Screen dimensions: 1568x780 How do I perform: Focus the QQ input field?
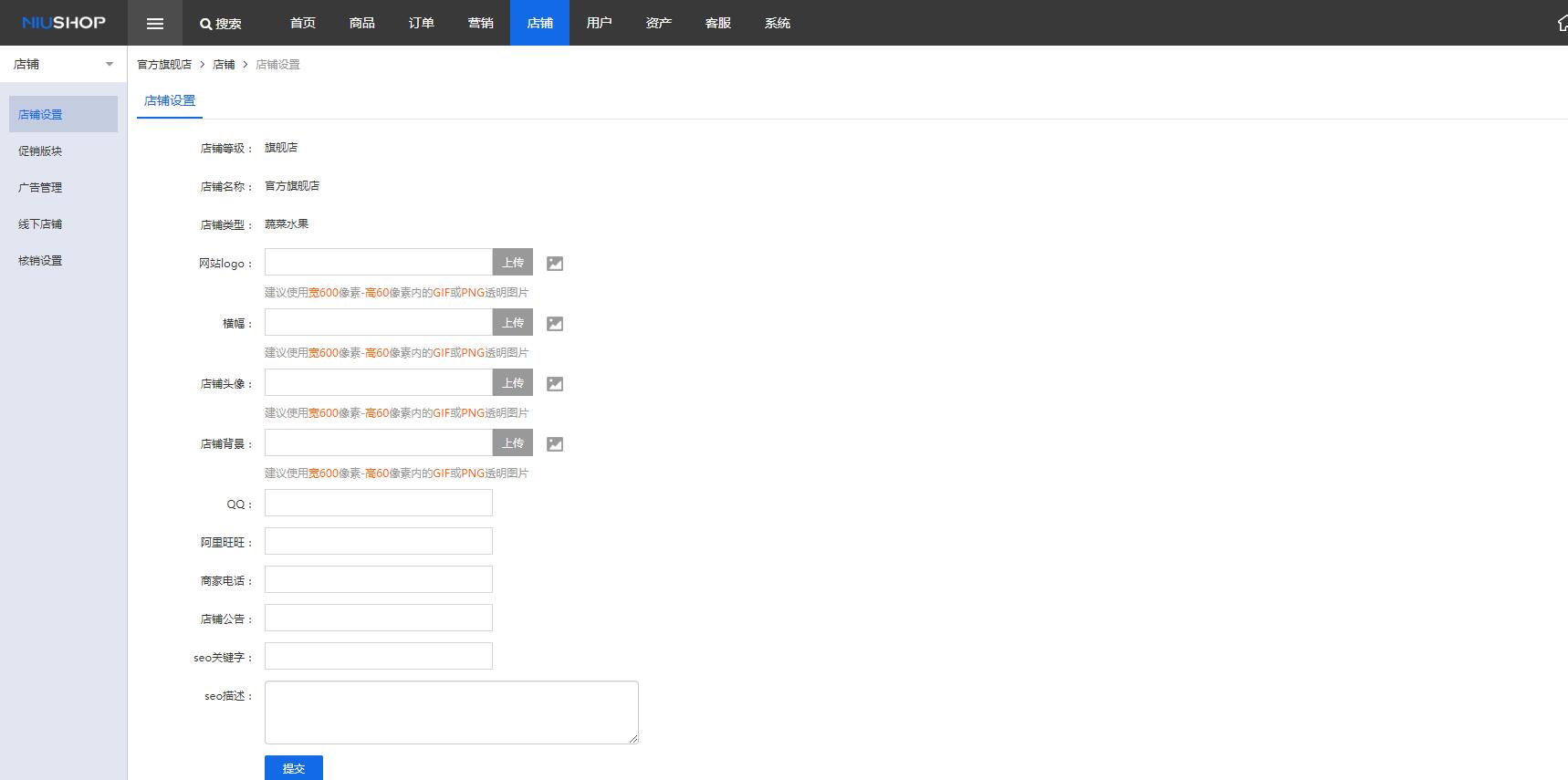click(x=379, y=503)
